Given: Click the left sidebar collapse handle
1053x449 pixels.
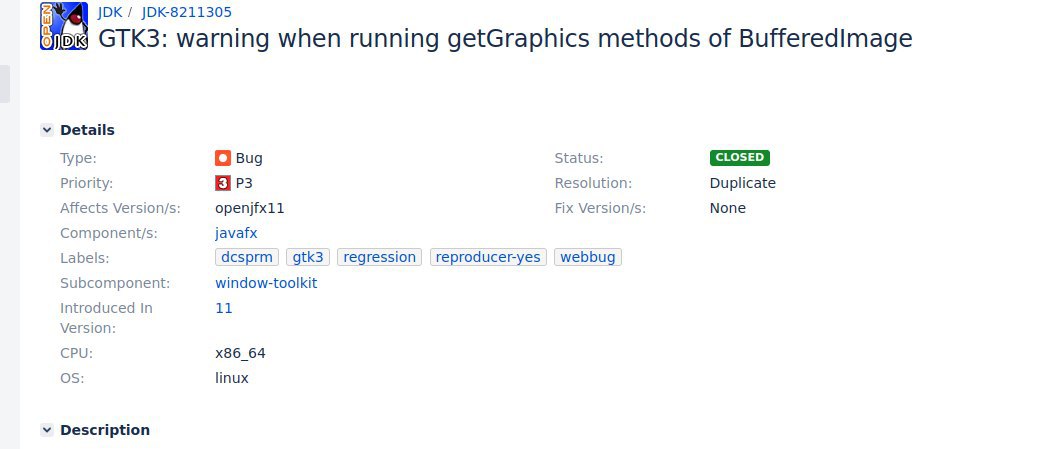Looking at the screenshot, I should pyautogui.click(x=5, y=84).
